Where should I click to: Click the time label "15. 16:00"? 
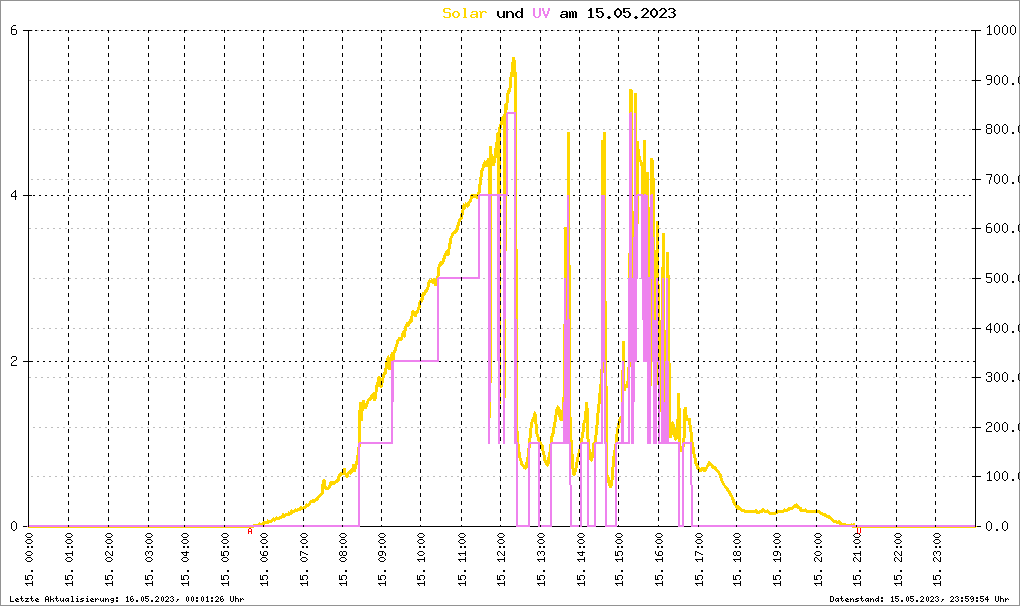658,560
